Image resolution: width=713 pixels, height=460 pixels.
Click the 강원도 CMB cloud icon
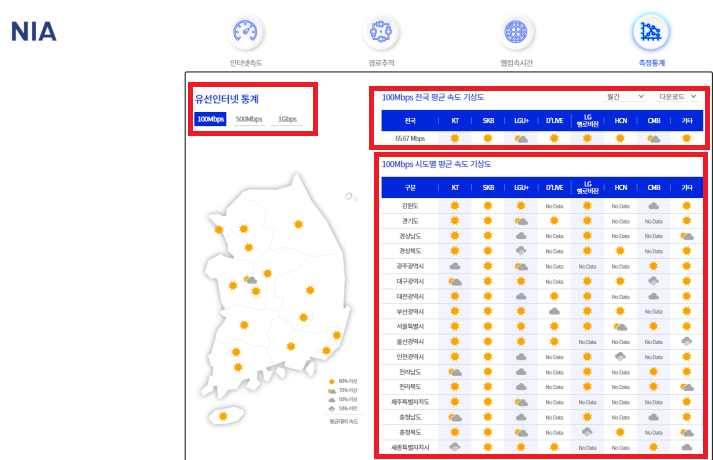(x=654, y=206)
